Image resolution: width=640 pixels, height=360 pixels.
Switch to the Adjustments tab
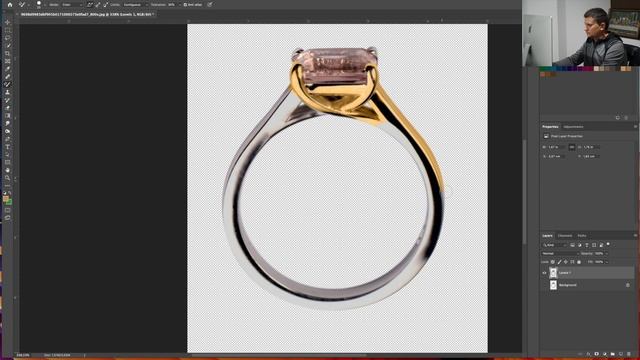(x=573, y=127)
